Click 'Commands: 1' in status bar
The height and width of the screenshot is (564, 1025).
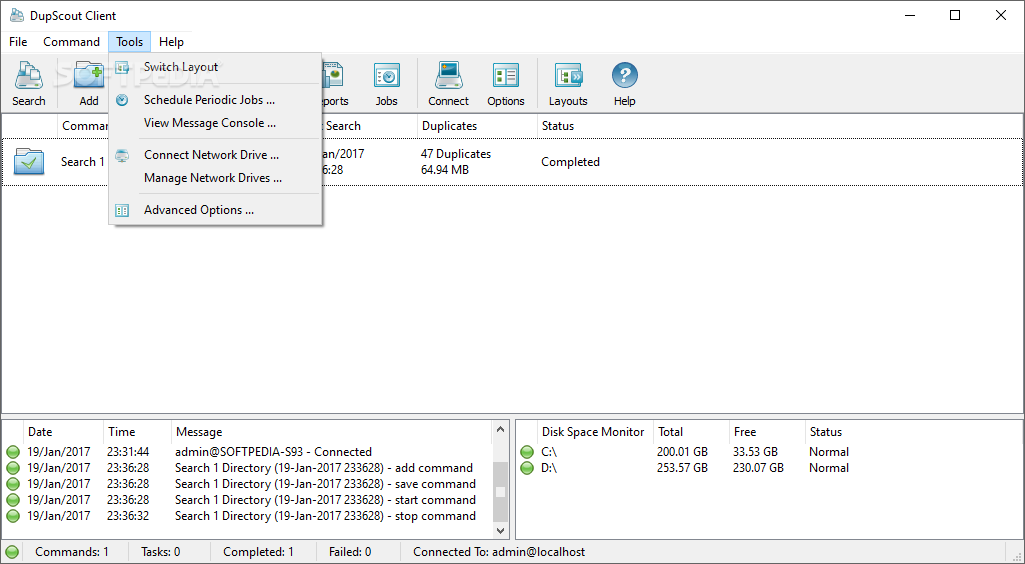(72, 552)
